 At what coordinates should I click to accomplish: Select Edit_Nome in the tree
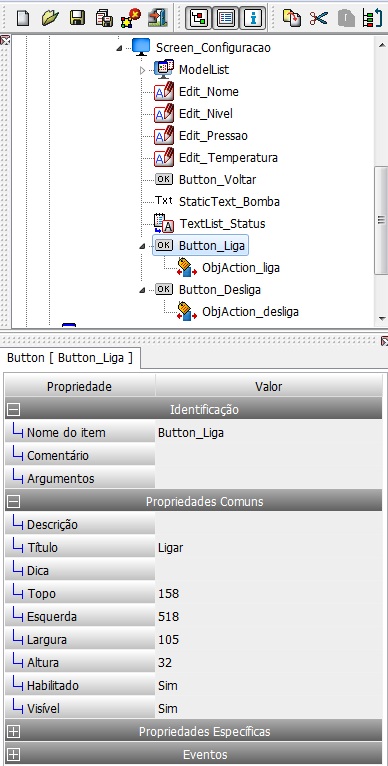[x=209, y=91]
